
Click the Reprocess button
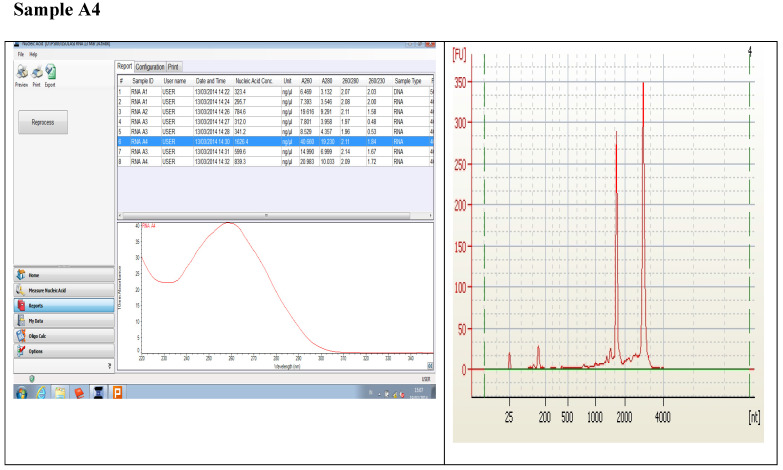pyautogui.click(x=43, y=122)
